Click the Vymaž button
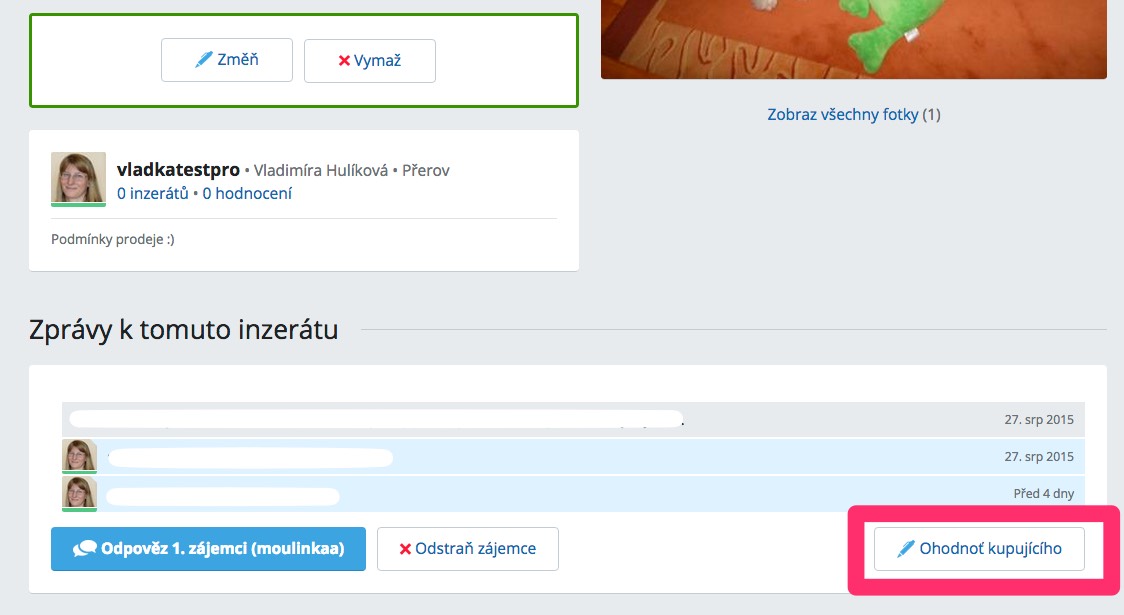Screen dimensions: 1124x615 pyautogui.click(x=370, y=61)
